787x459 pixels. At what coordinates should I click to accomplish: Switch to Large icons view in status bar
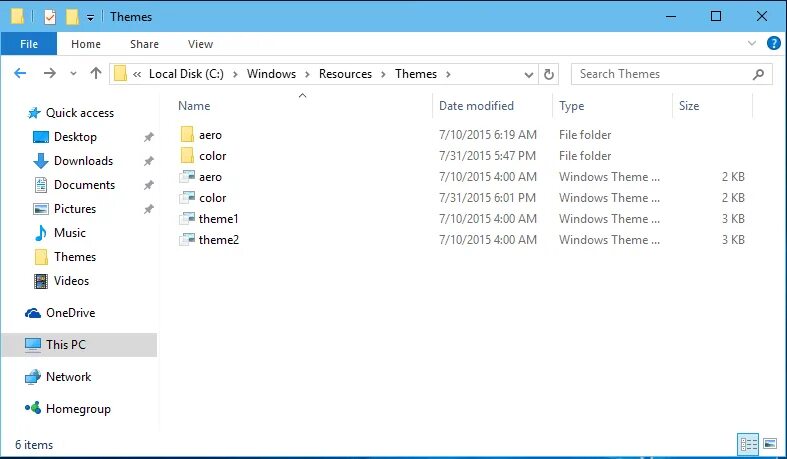pyautogui.click(x=769, y=444)
